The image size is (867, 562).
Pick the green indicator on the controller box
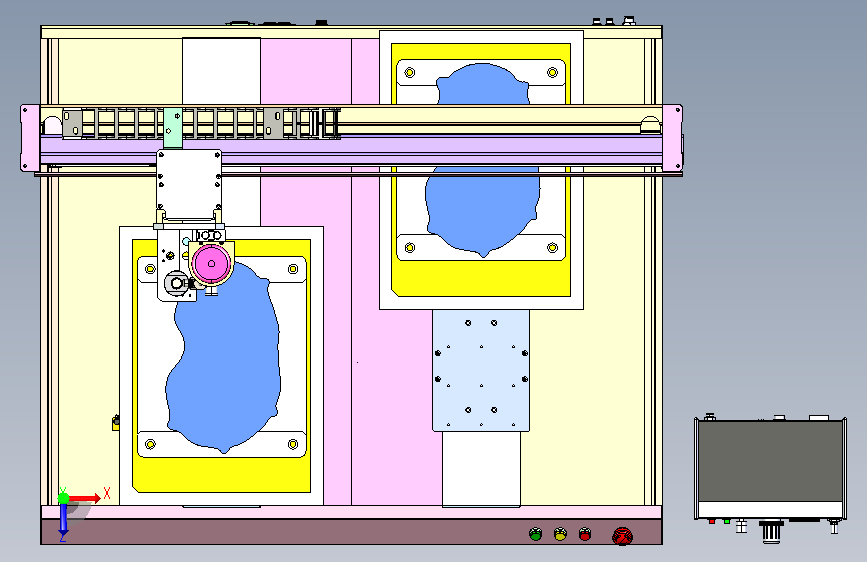(x=727, y=521)
